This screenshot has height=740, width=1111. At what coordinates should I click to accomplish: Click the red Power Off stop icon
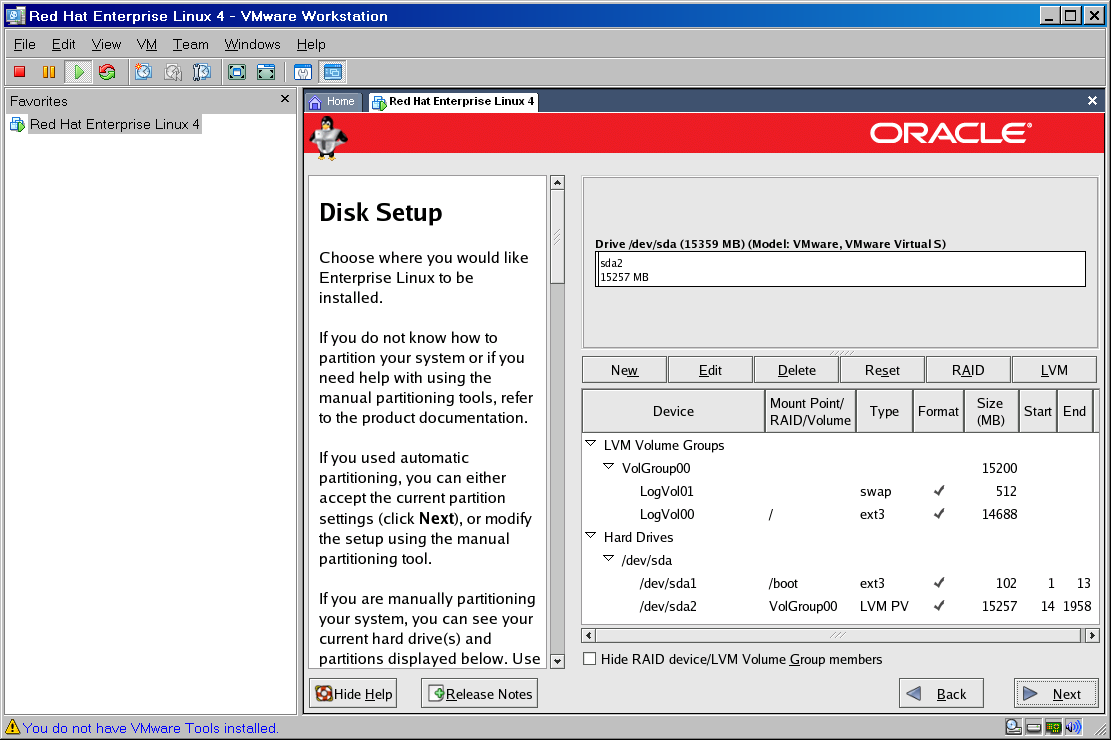[x=20, y=72]
